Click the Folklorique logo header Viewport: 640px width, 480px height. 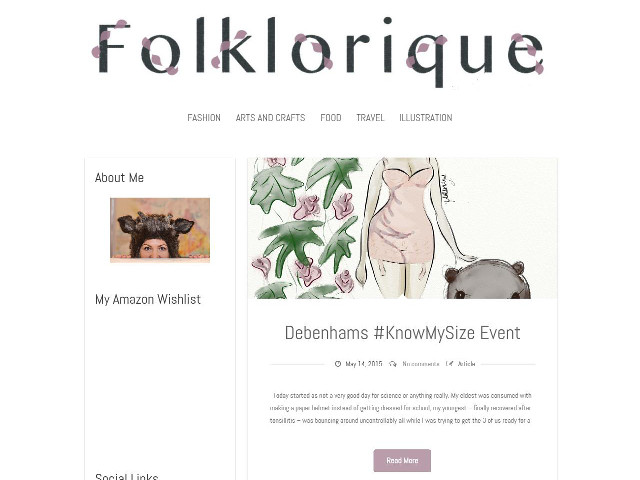tap(318, 51)
